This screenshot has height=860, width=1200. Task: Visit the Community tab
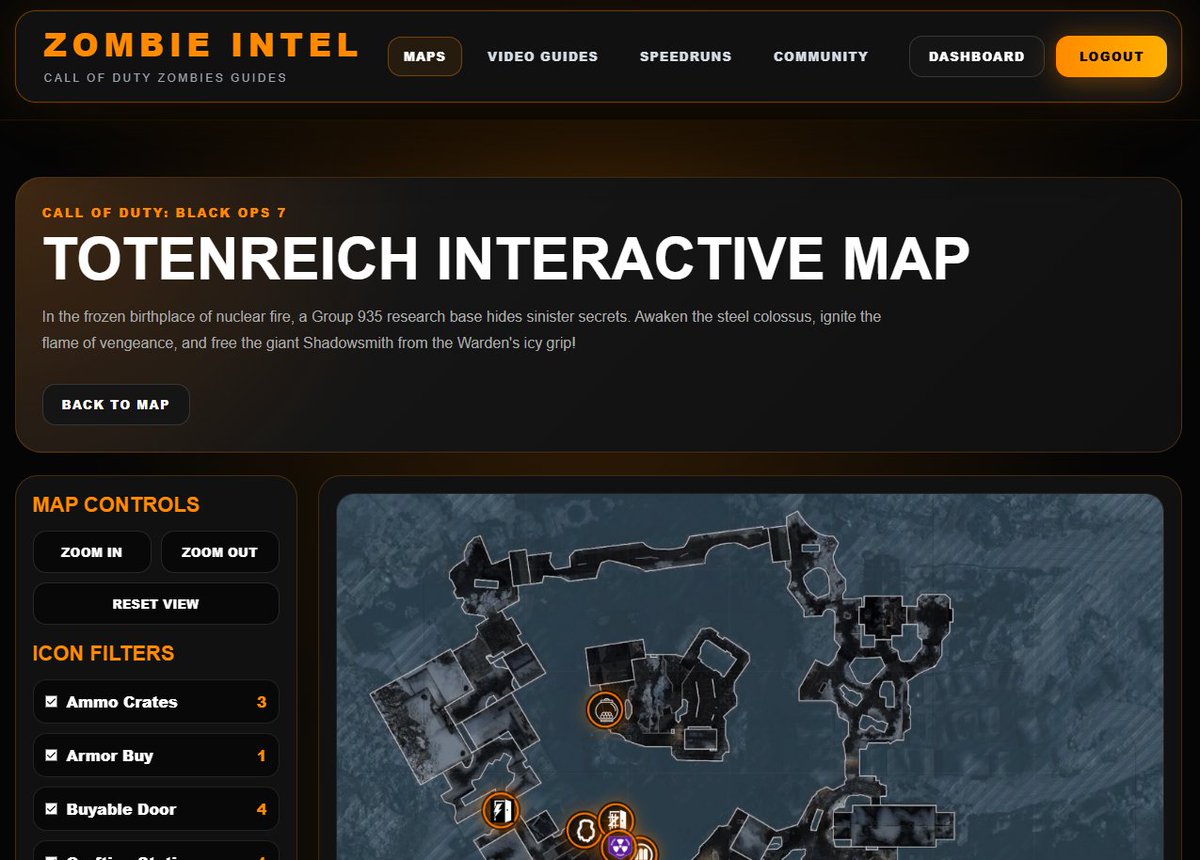[x=820, y=56]
